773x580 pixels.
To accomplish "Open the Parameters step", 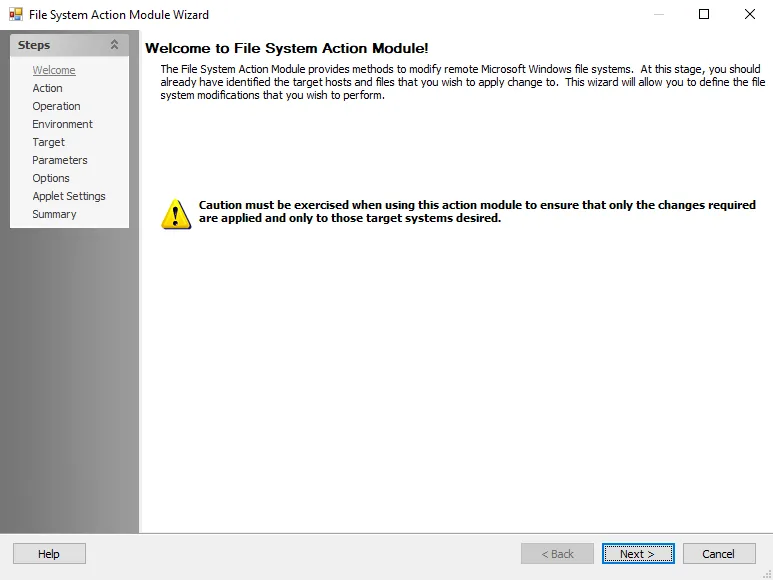I will [x=60, y=160].
